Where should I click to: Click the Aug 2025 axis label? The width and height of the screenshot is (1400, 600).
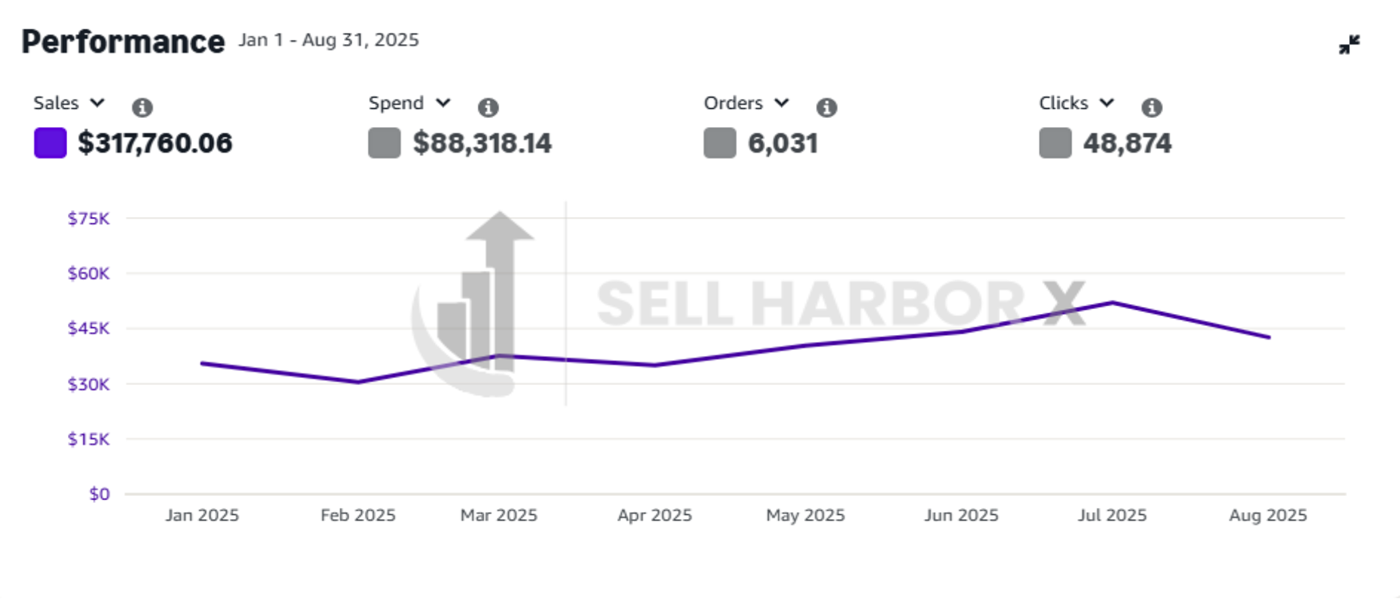[x=1269, y=516]
